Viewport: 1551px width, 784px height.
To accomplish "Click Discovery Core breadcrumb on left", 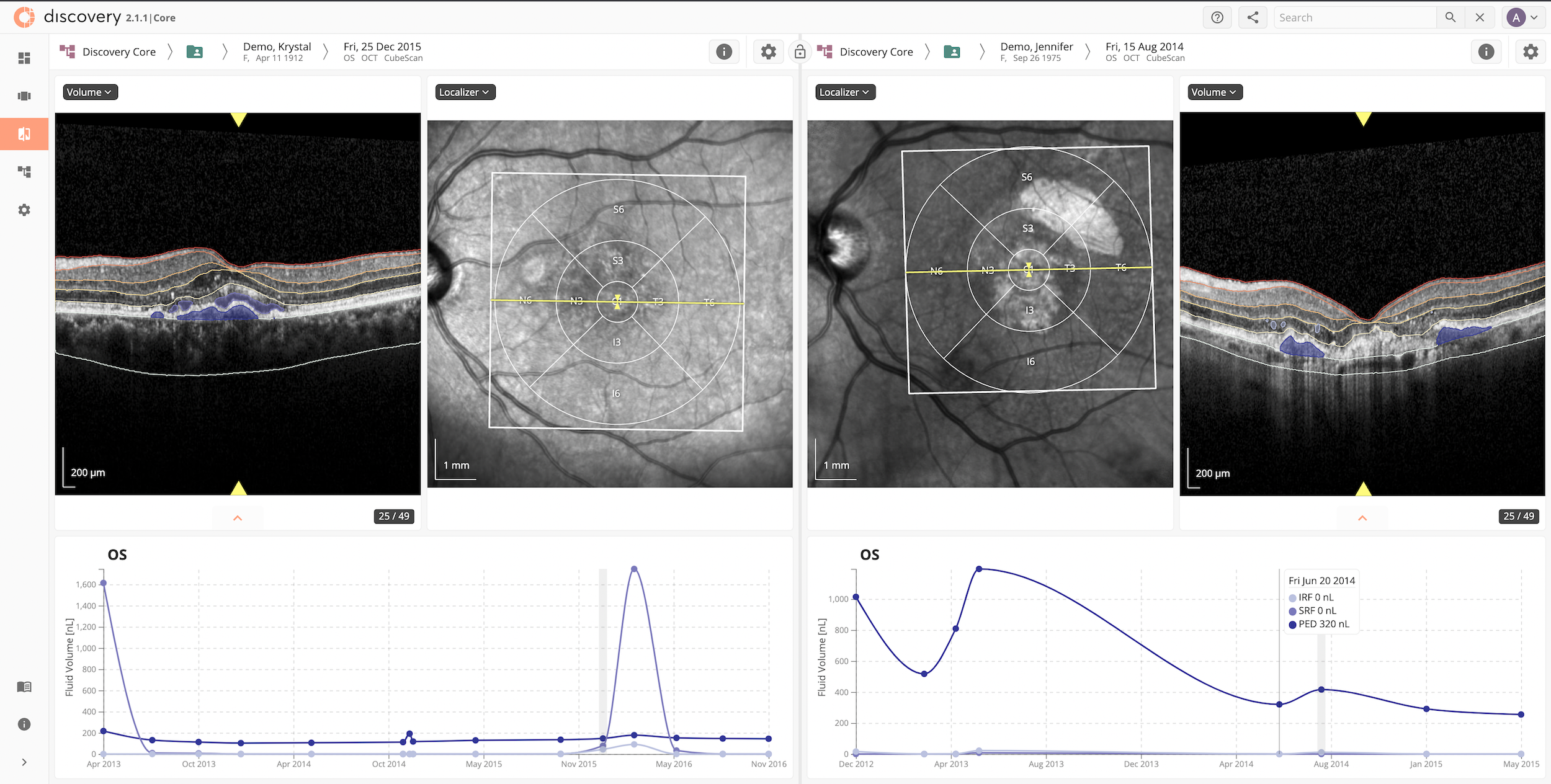I will 118,52.
